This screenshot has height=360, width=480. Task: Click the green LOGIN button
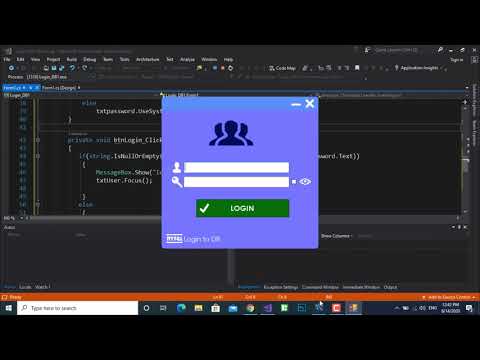pyautogui.click(x=242, y=208)
